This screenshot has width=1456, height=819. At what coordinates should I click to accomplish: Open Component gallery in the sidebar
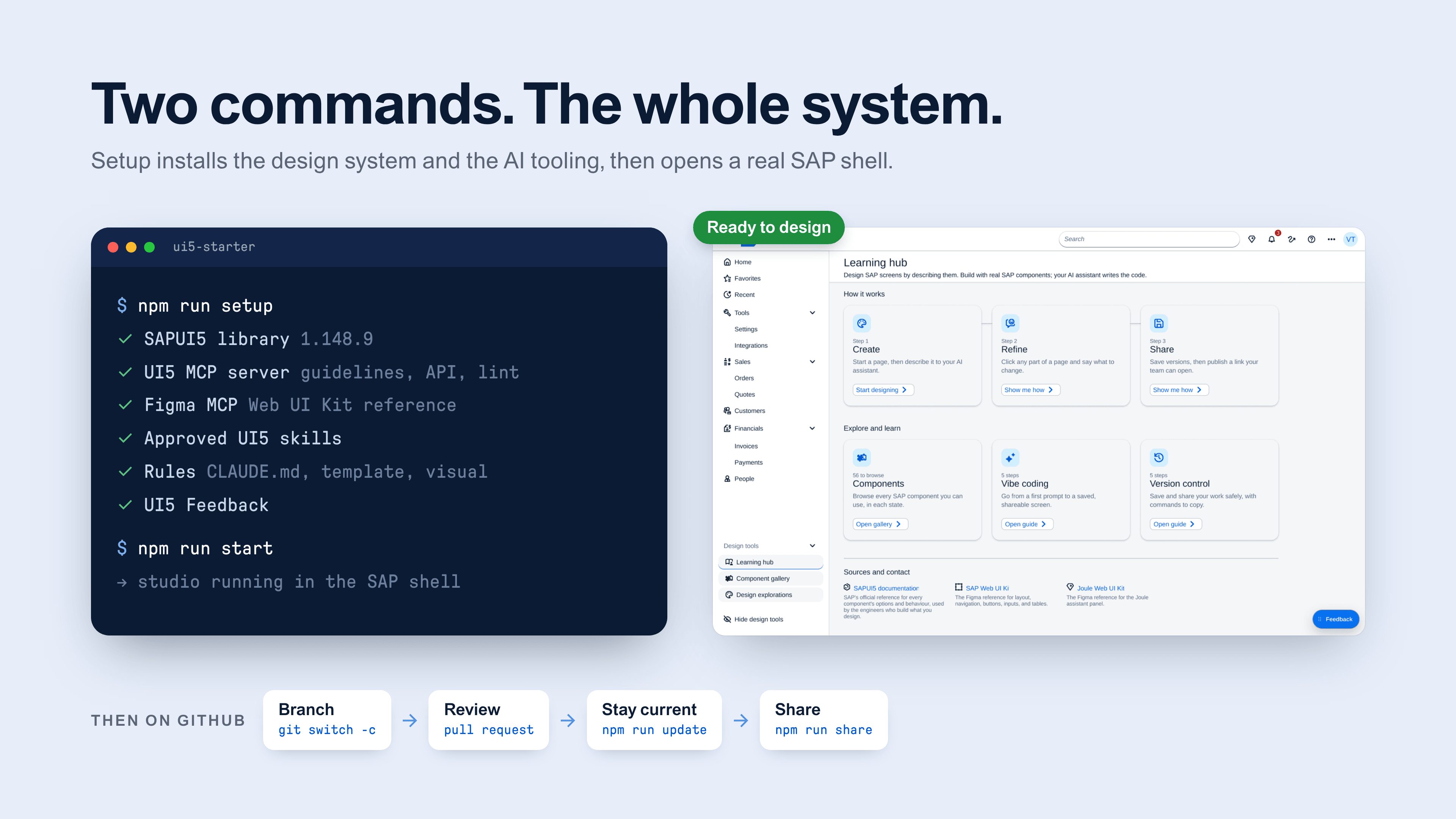point(770,578)
